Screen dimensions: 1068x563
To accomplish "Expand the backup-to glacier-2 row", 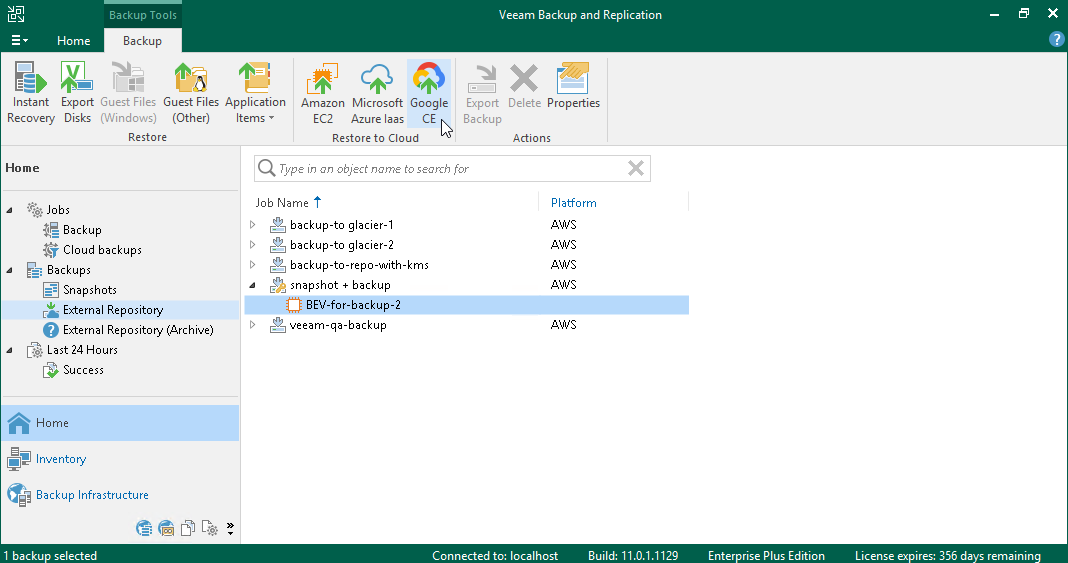I will click(253, 244).
